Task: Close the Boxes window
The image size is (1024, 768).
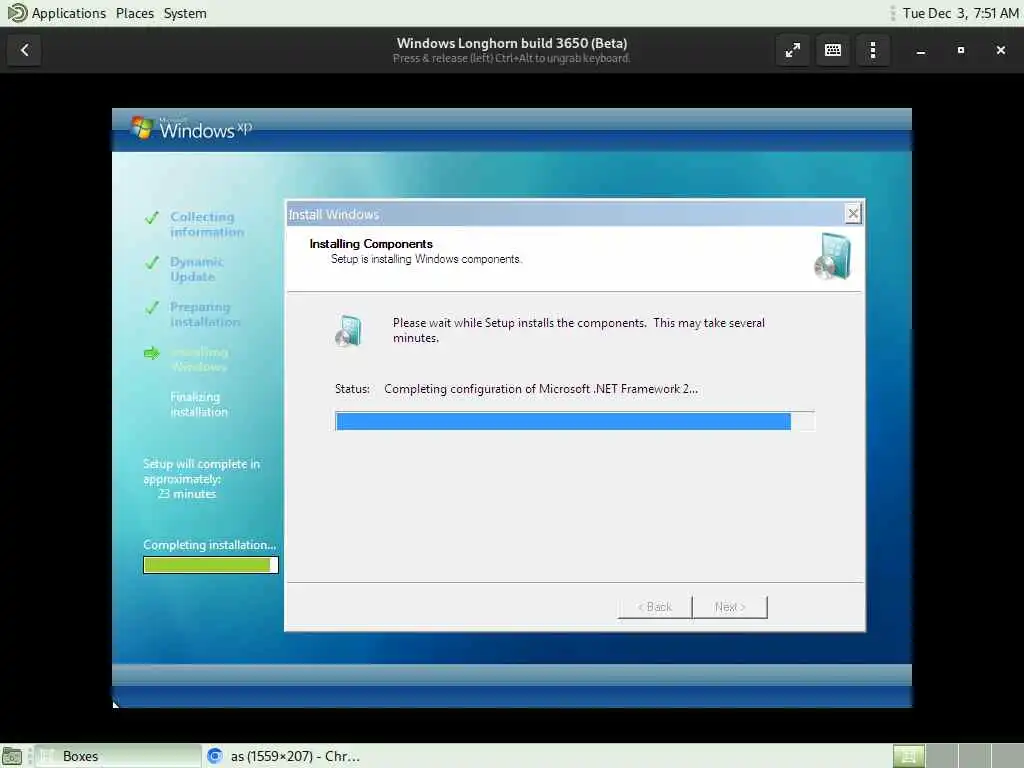Action: [x=1000, y=50]
